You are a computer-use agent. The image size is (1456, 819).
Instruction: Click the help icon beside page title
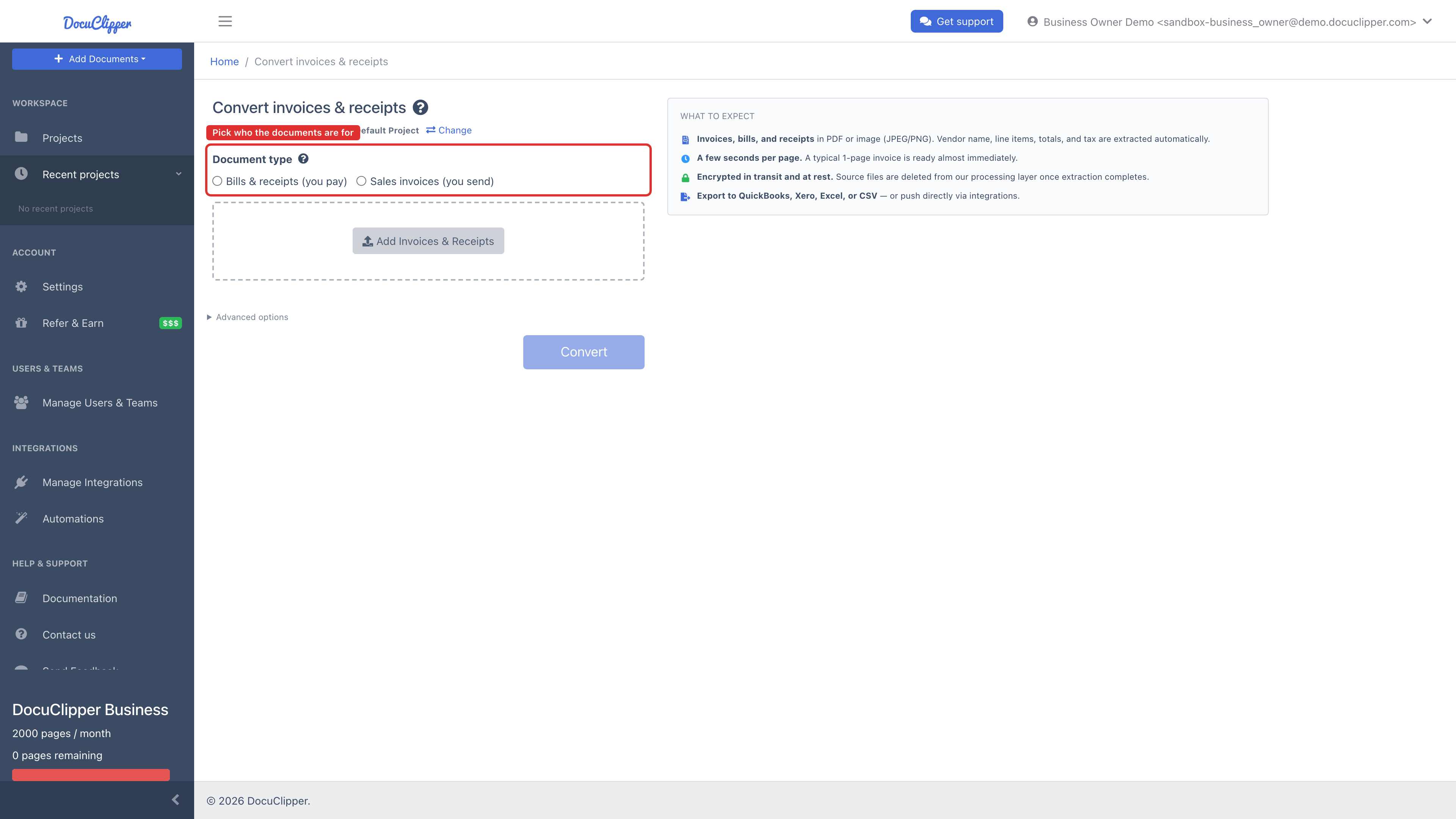420,107
